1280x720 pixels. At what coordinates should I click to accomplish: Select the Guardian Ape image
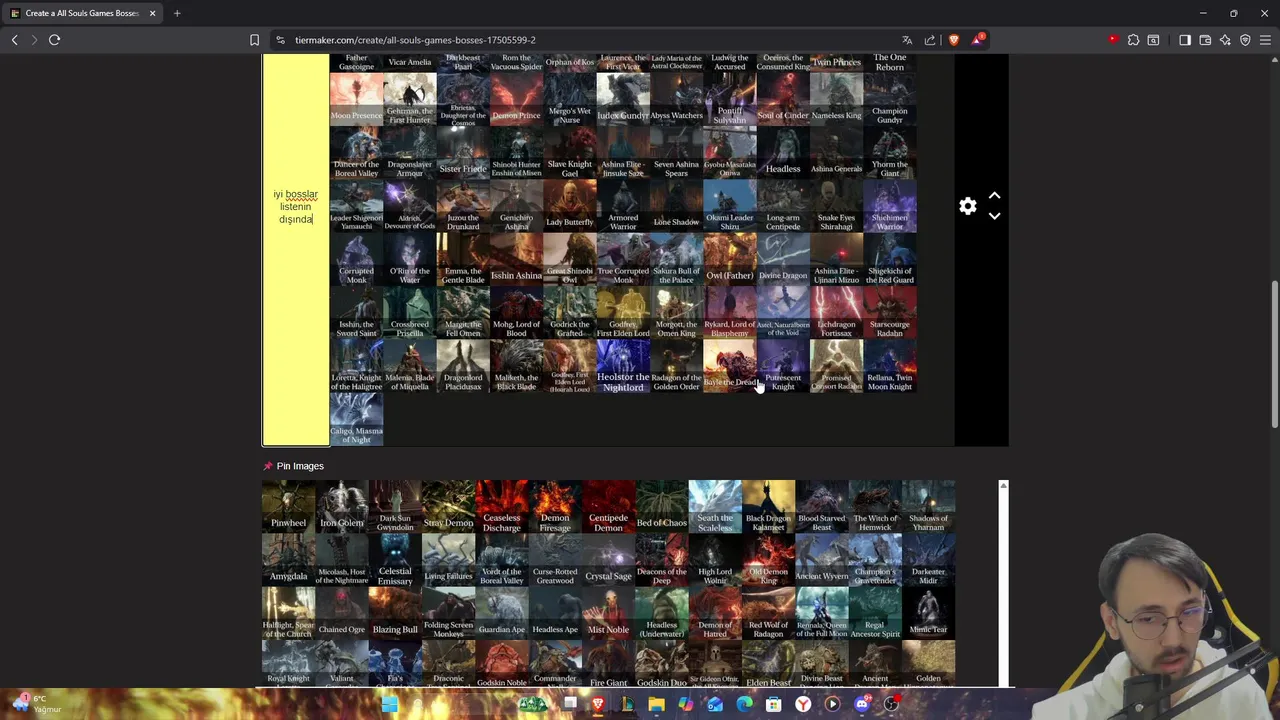502,613
